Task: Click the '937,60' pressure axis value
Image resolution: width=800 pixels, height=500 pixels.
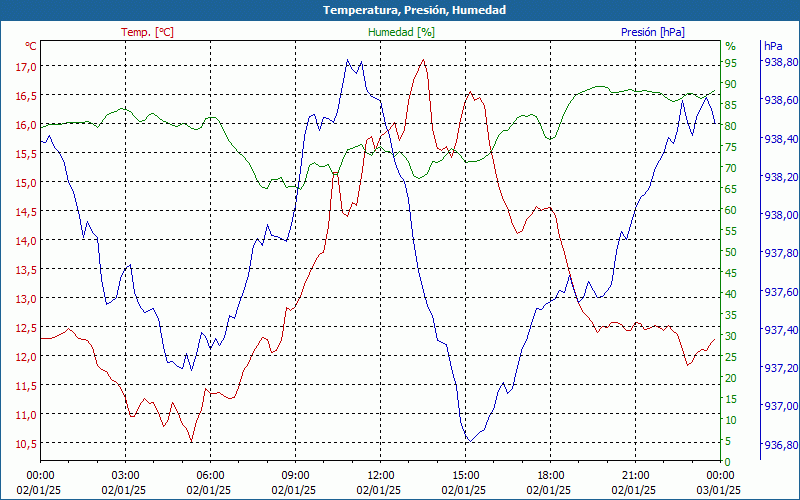Action: coord(780,292)
